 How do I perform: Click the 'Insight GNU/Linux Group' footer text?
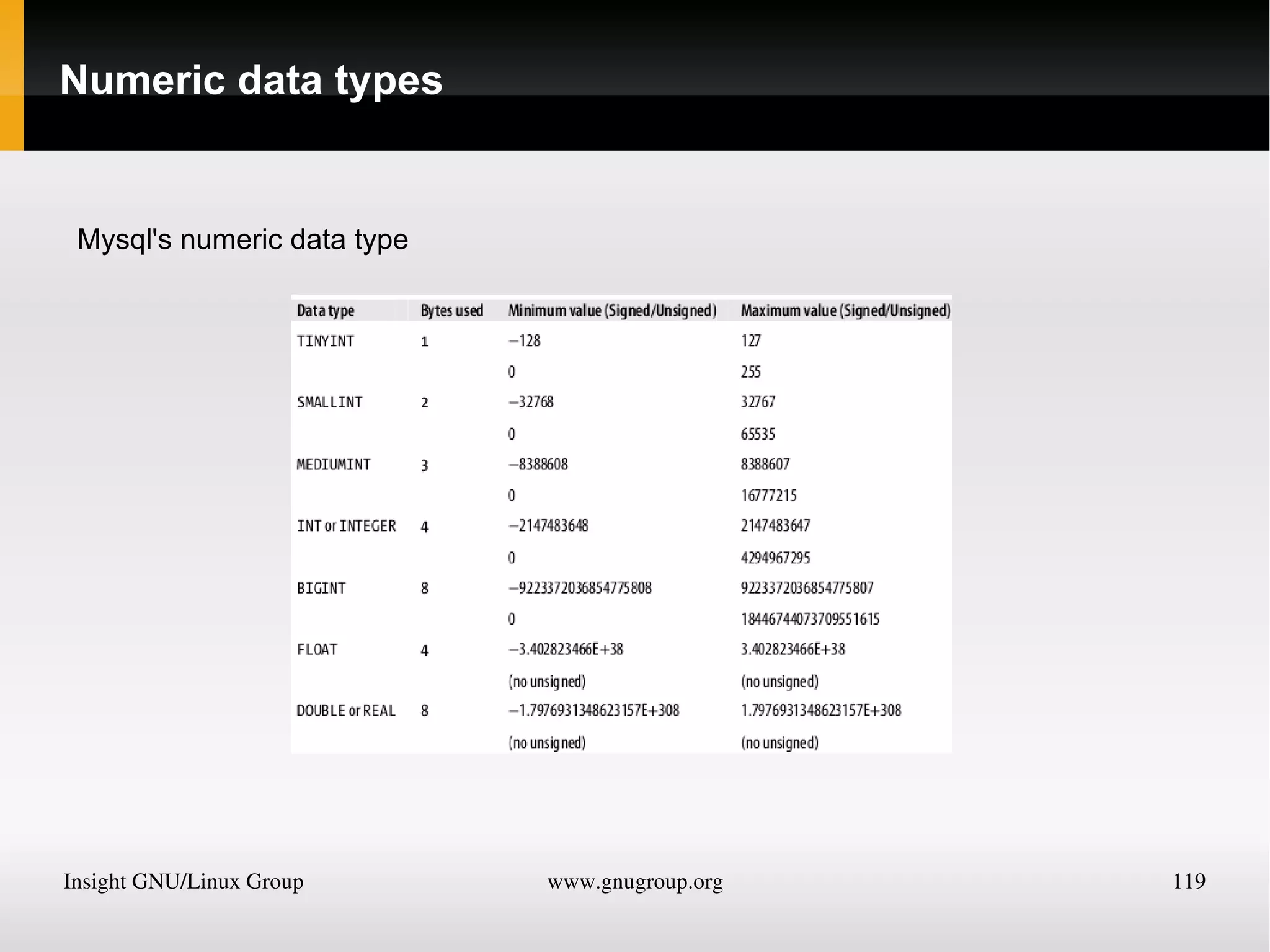point(184,881)
